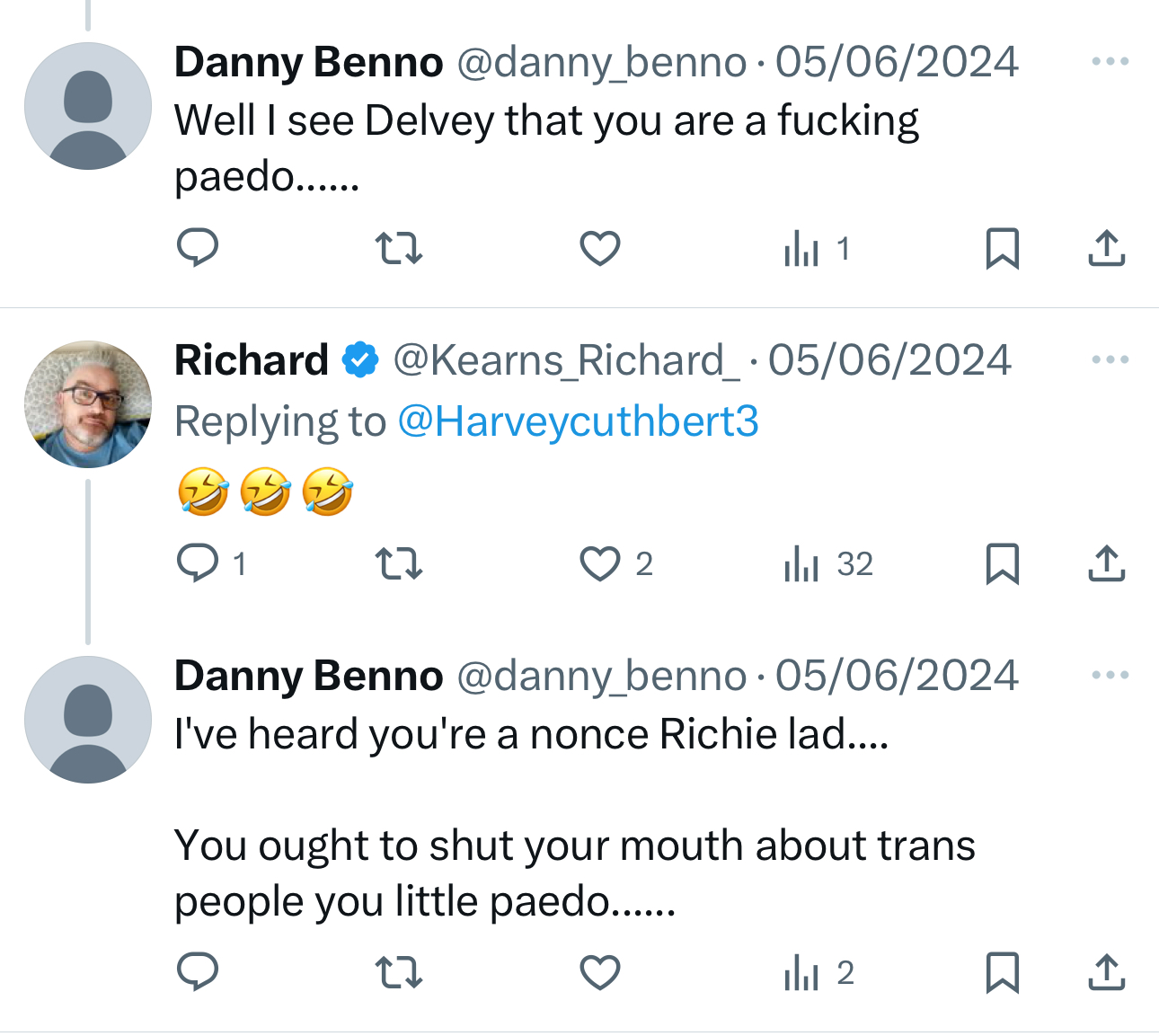Bookmark Danny Benno's first tweet
Image resolution: width=1159 pixels, height=1036 pixels.
[1002, 248]
